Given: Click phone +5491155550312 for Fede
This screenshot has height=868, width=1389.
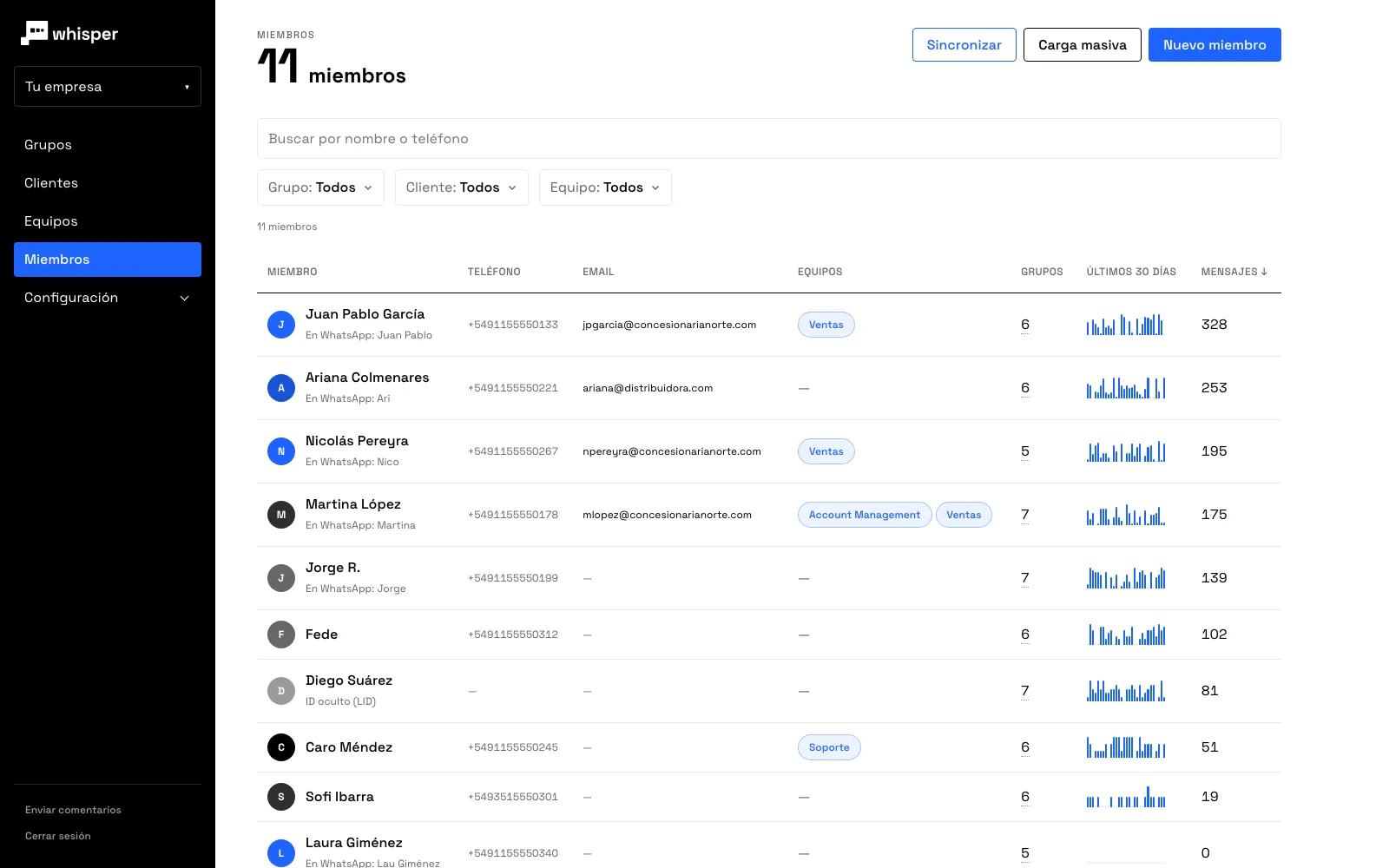Looking at the screenshot, I should pyautogui.click(x=513, y=635).
